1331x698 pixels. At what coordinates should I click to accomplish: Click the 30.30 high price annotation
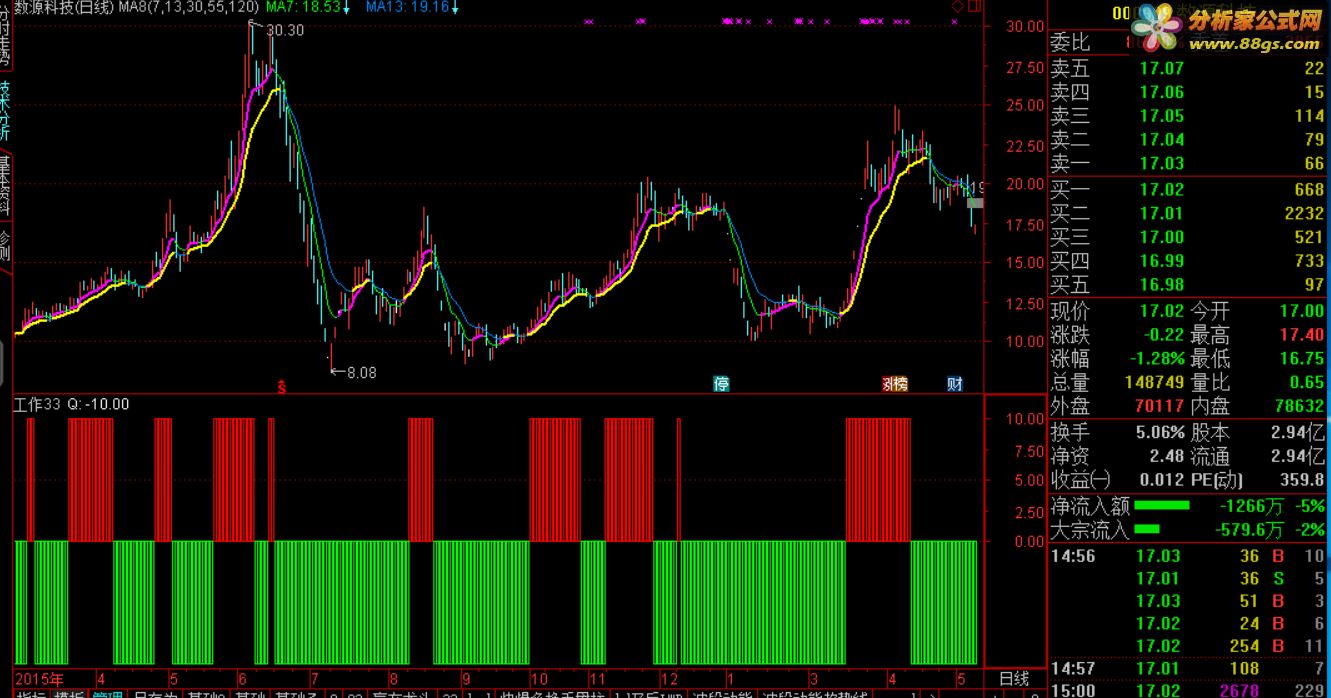[x=286, y=30]
